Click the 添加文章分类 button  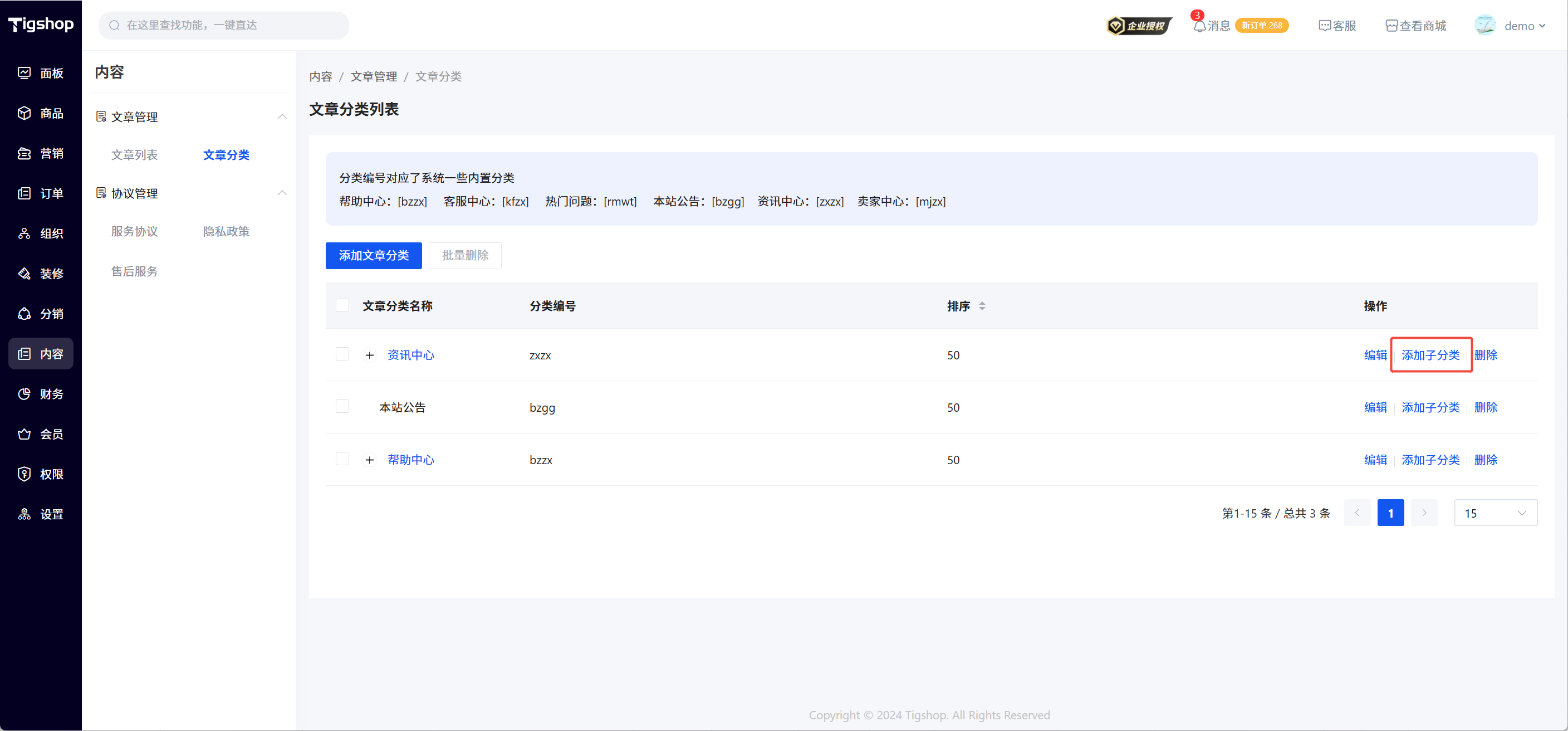pos(373,256)
